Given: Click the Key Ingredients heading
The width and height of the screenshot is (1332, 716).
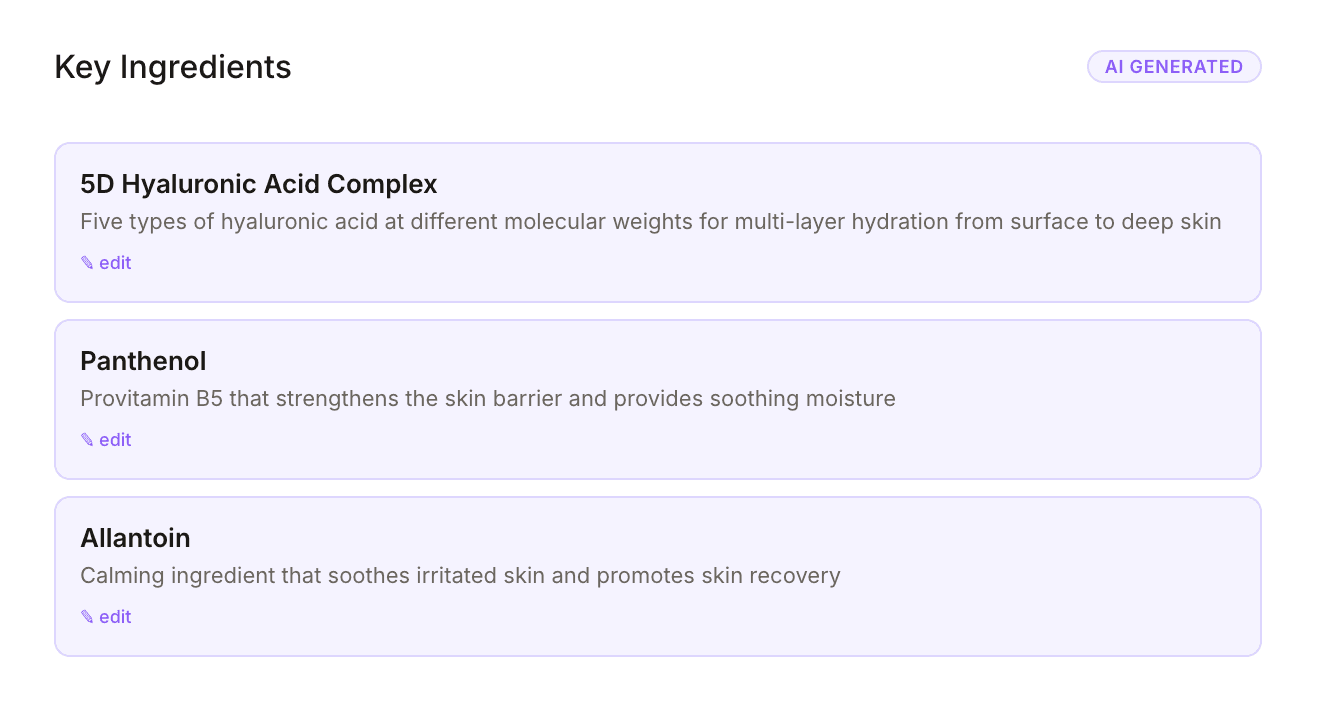Looking at the screenshot, I should coord(173,67).
